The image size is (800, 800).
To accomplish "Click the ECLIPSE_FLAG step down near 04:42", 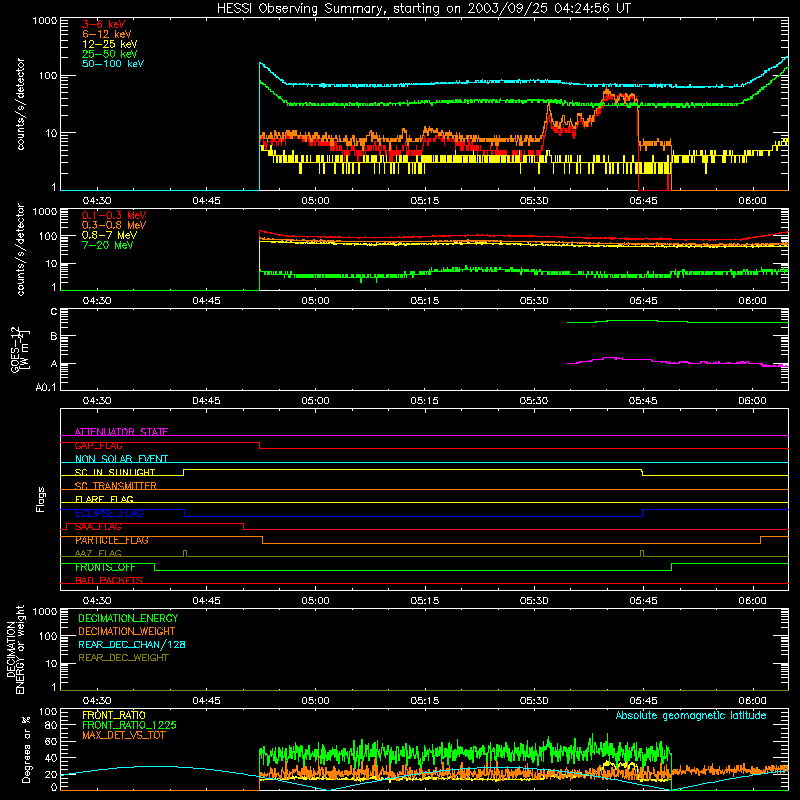I will (184, 513).
